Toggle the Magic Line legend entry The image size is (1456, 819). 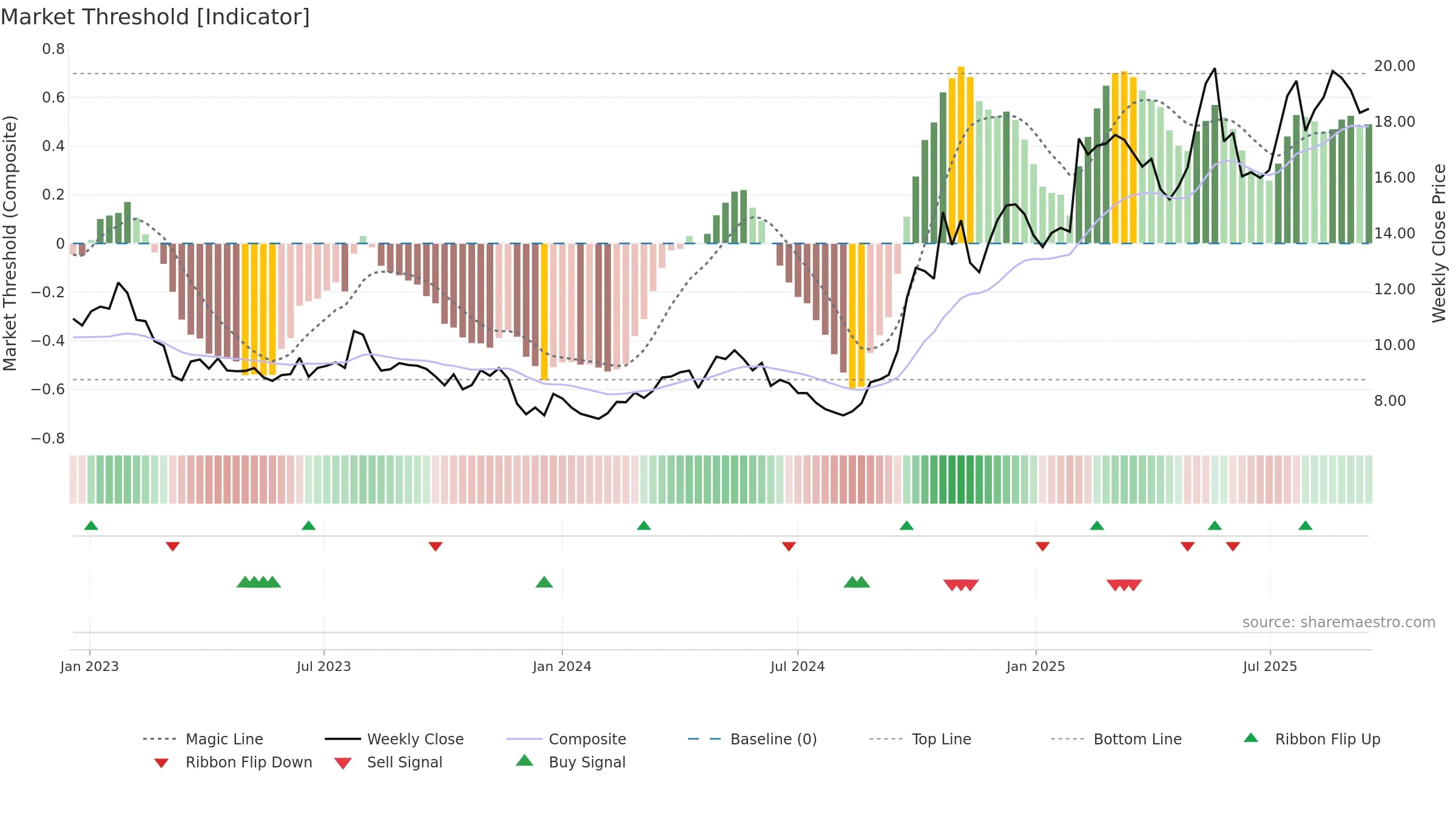203,739
